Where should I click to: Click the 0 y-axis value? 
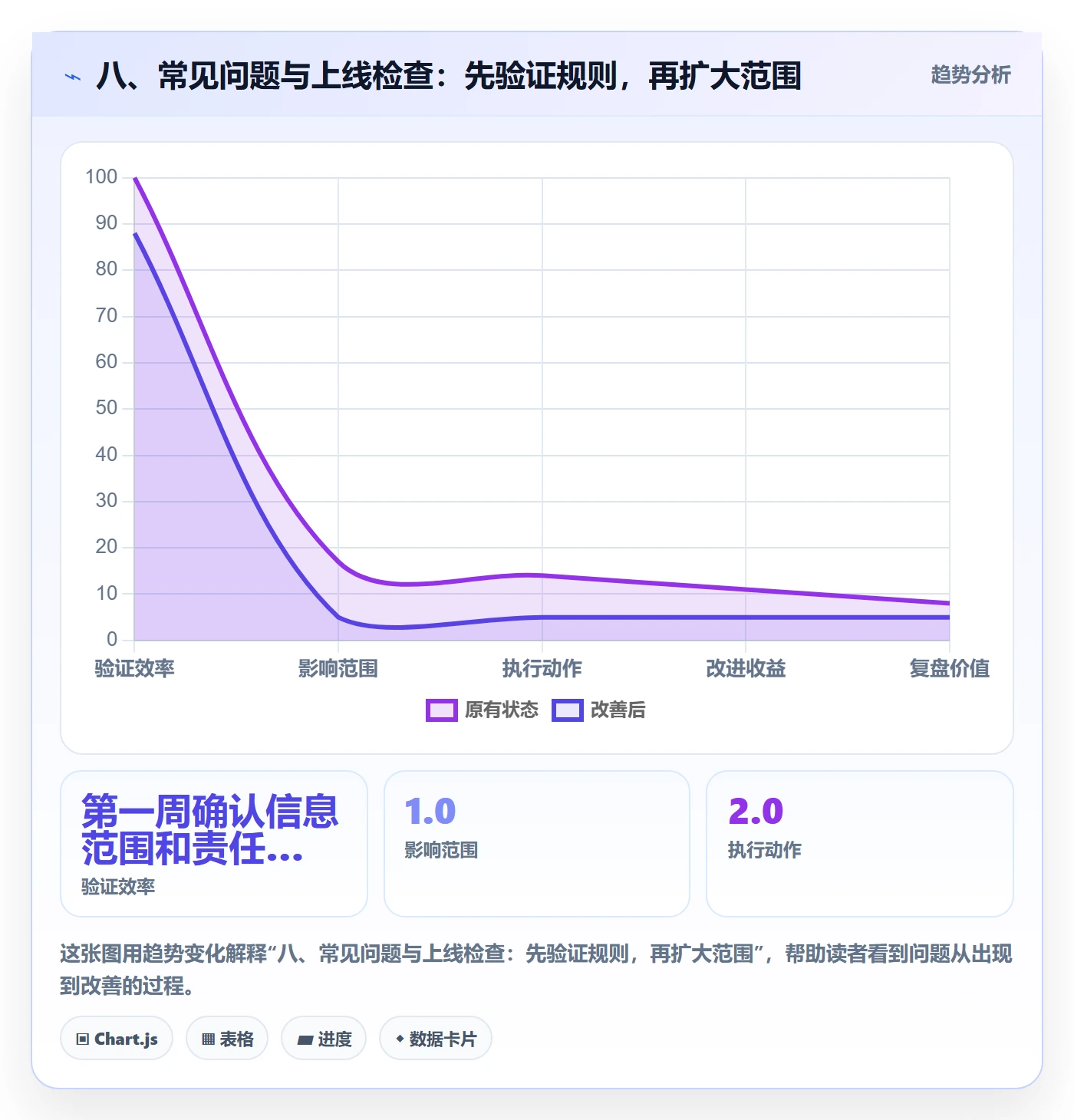point(112,639)
